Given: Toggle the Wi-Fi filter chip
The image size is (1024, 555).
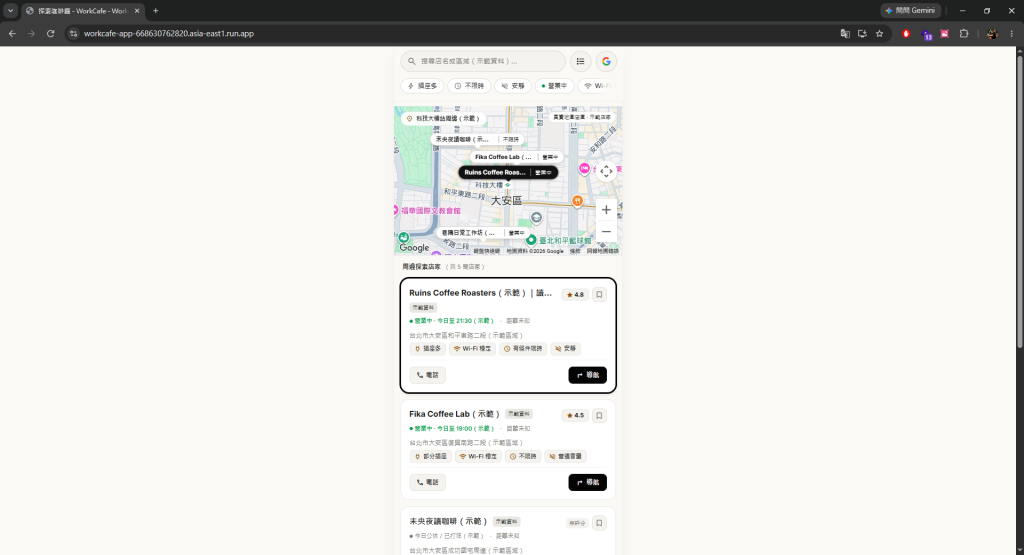Looking at the screenshot, I should click(598, 86).
